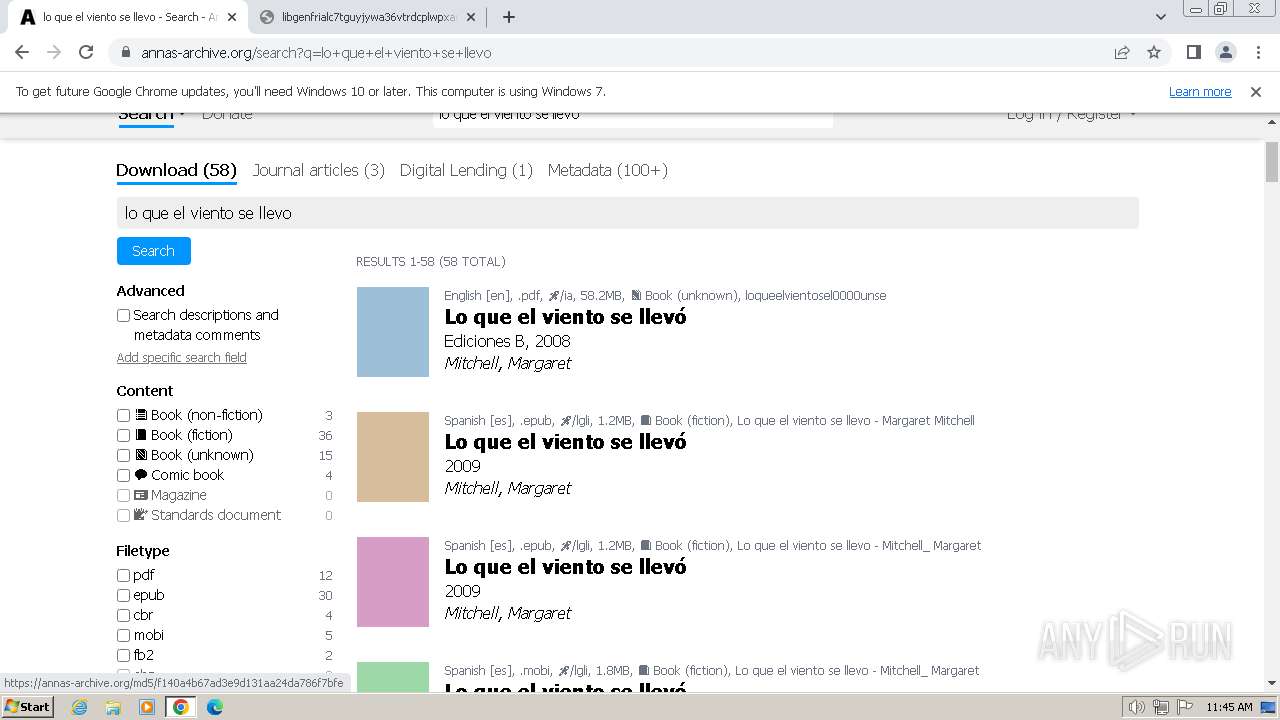Filter results by cbr filetype
Screen dimensions: 1280x720
coord(123,615)
